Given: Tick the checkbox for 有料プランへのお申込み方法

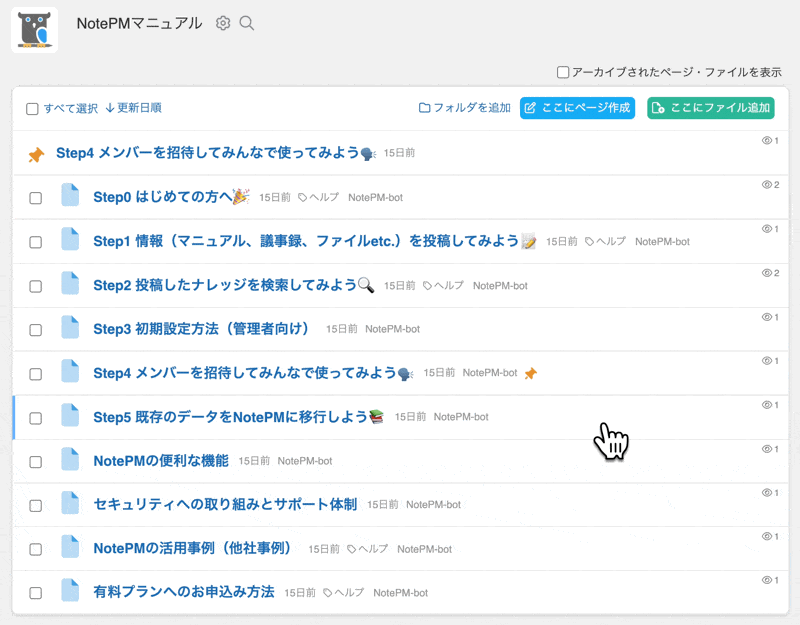Looking at the screenshot, I should [36, 593].
